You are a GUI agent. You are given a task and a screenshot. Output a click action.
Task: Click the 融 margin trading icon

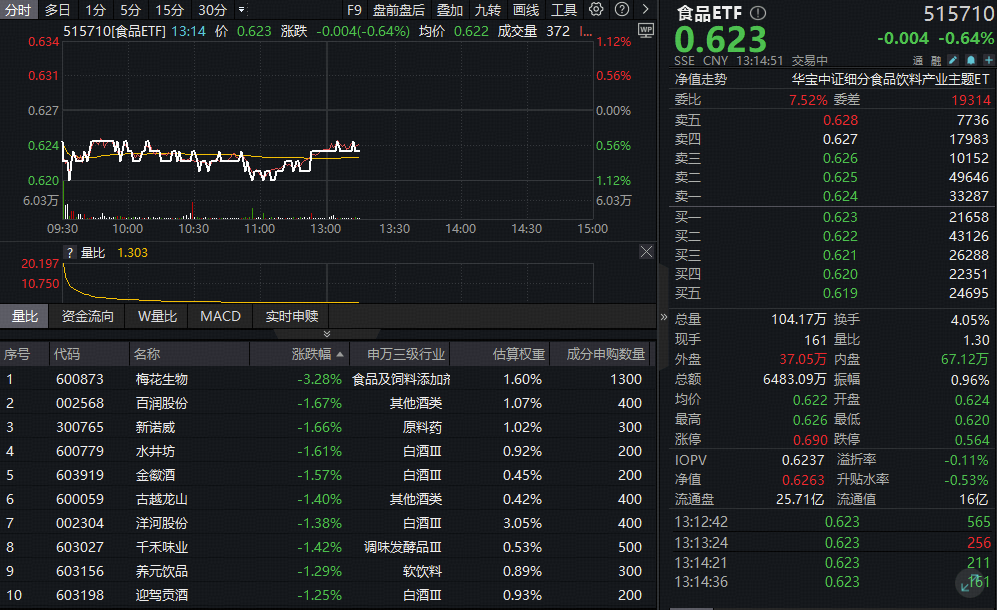936,60
